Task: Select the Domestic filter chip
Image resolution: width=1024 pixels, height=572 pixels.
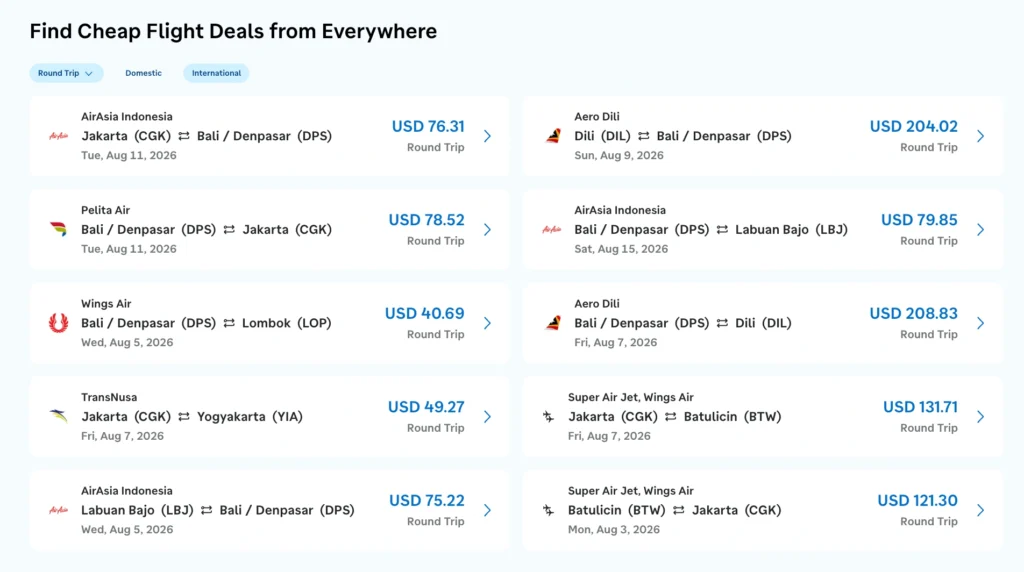Action: click(x=143, y=73)
